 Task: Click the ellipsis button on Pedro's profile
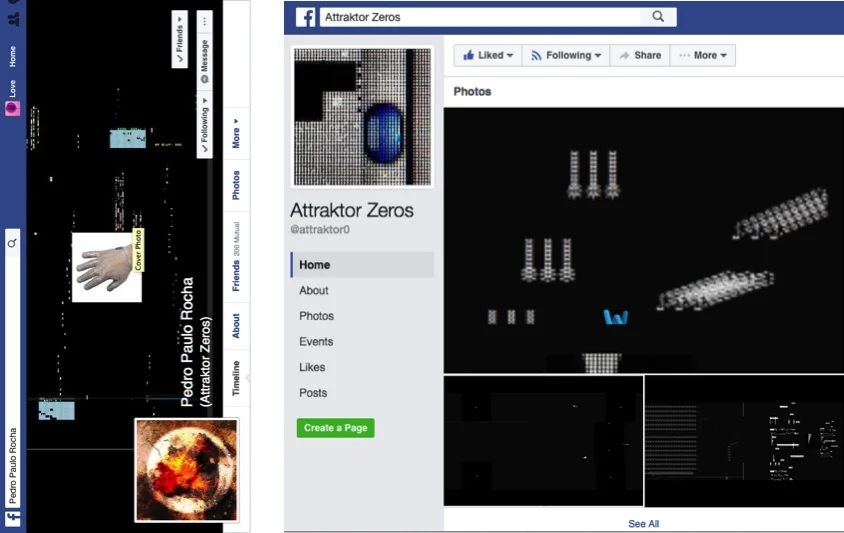point(205,22)
